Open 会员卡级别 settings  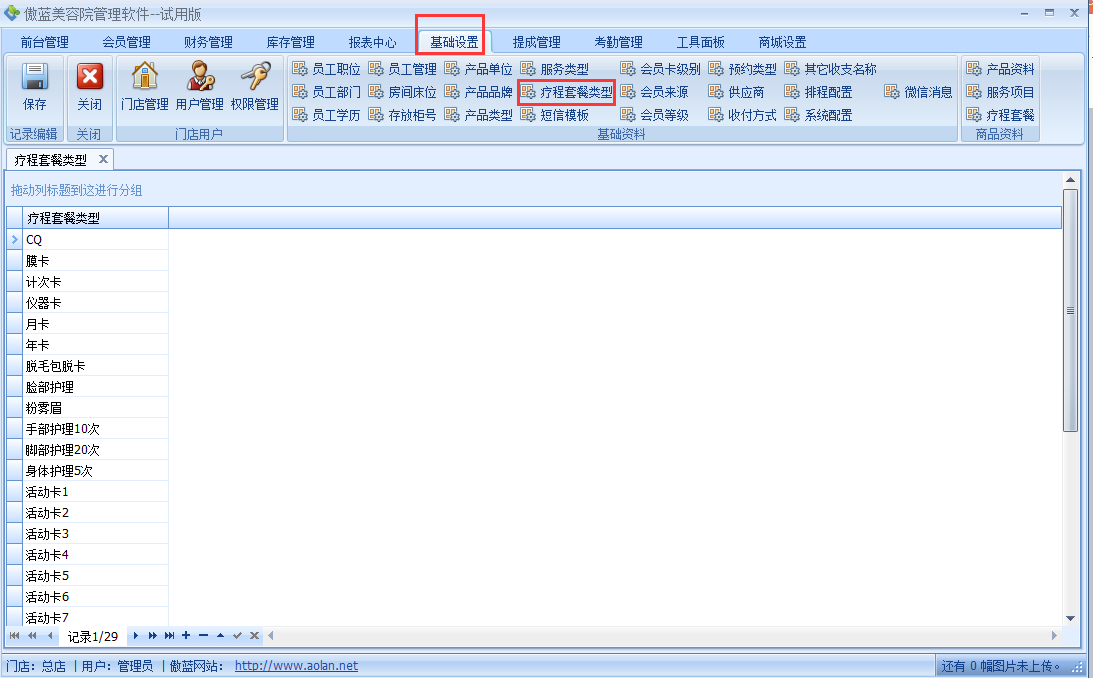click(660, 69)
